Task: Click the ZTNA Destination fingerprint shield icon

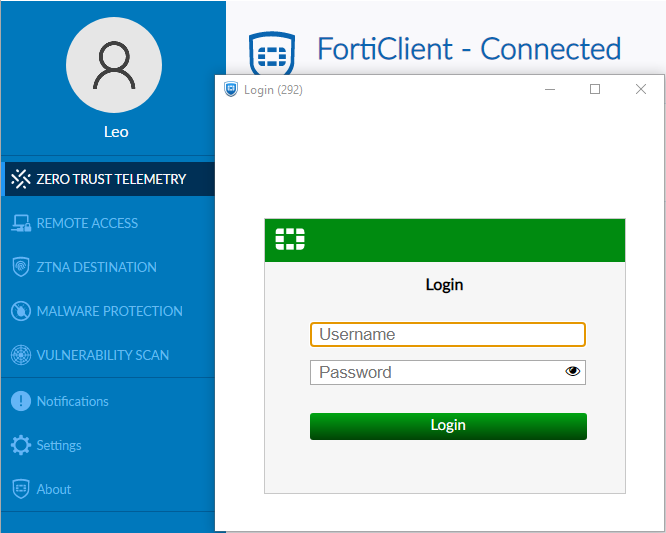Action: tap(20, 267)
